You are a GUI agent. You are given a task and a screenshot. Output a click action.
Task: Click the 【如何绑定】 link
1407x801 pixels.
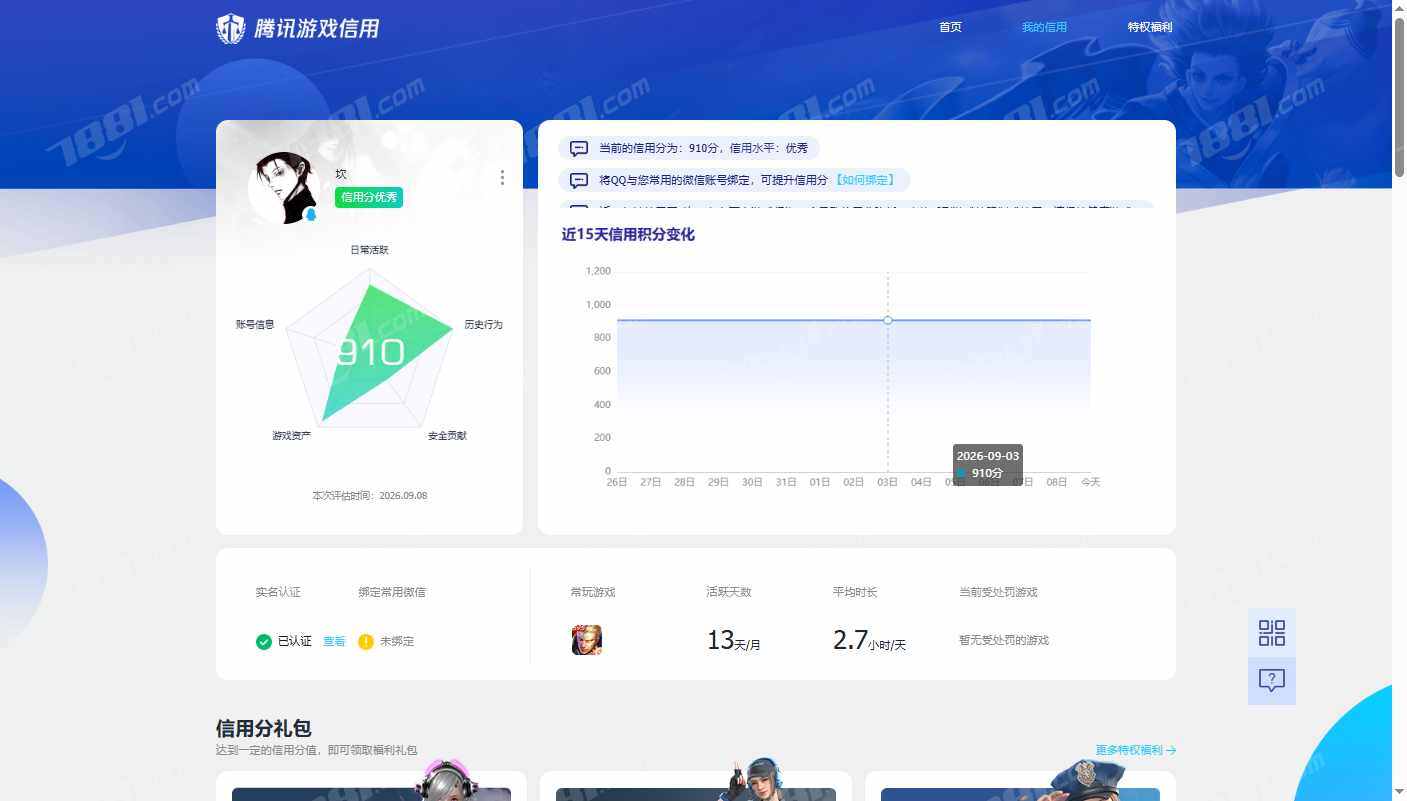click(x=864, y=180)
